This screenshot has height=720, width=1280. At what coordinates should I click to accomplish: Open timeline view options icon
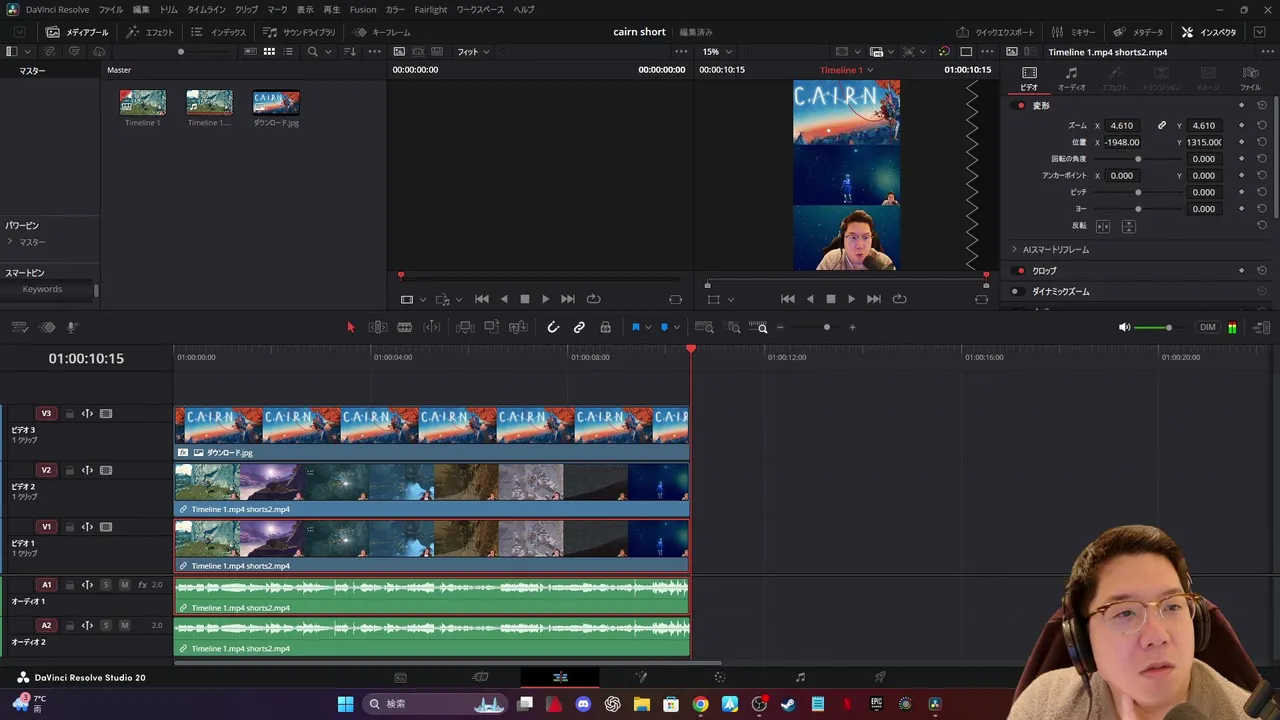[x=20, y=327]
